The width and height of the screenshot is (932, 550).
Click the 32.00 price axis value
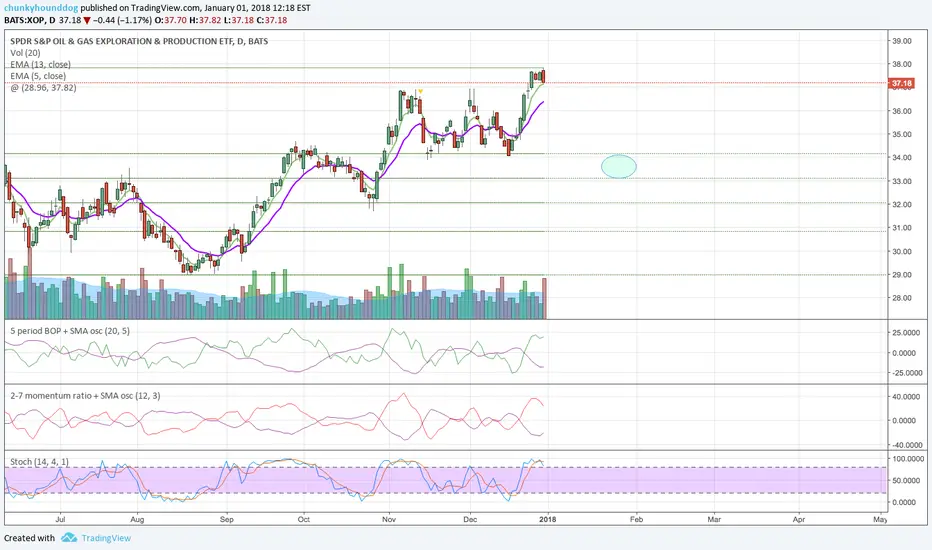(x=902, y=205)
